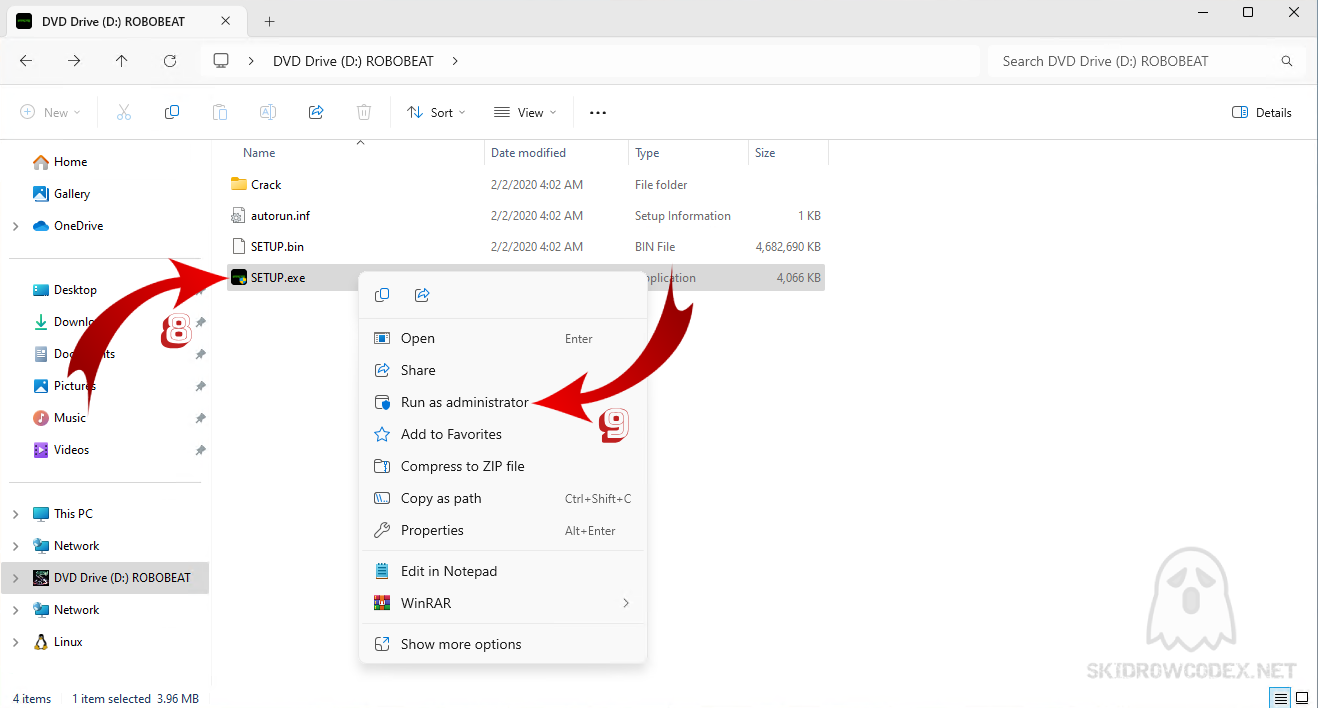This screenshot has height=708, width=1318.
Task: Select the SETUP.bin file name
Action: point(277,246)
